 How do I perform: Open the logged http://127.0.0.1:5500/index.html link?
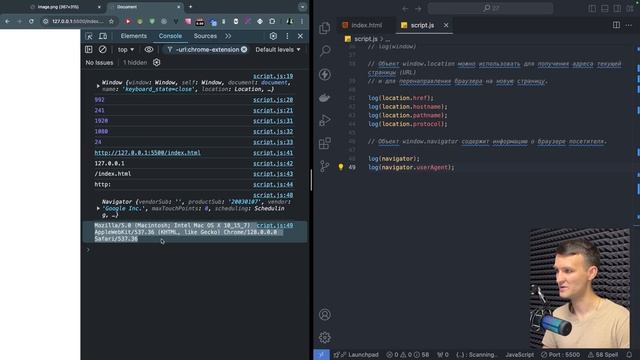click(x=147, y=153)
